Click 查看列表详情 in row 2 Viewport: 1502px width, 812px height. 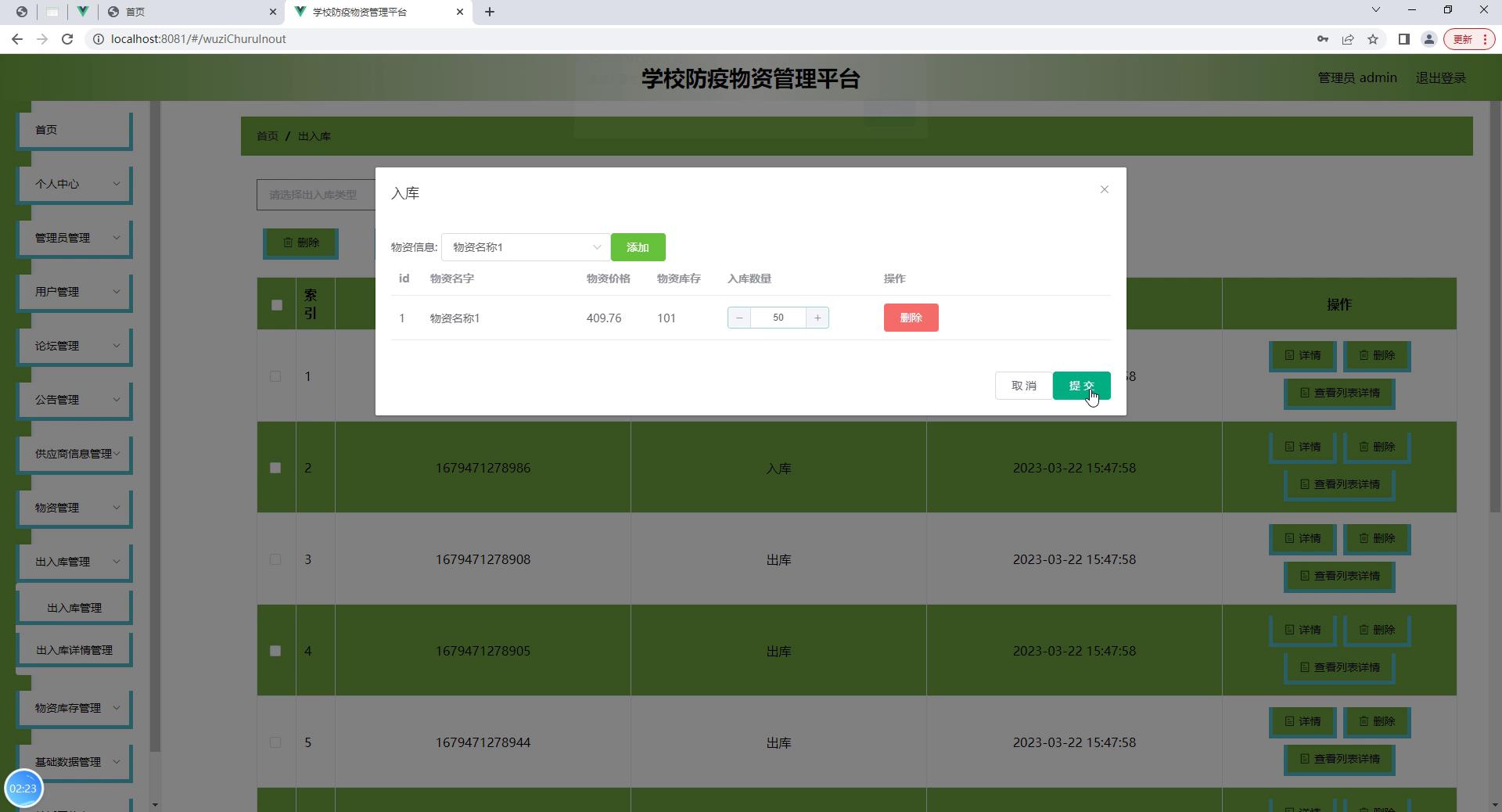tap(1339, 484)
